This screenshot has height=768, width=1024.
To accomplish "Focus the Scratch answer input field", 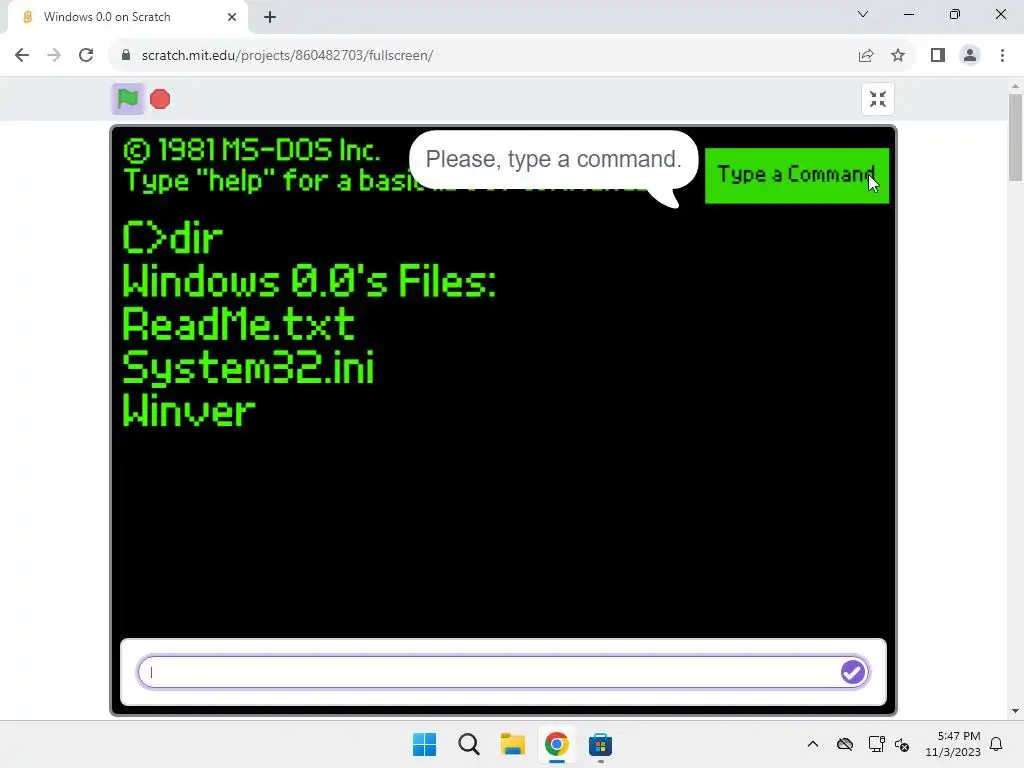I will (503, 672).
